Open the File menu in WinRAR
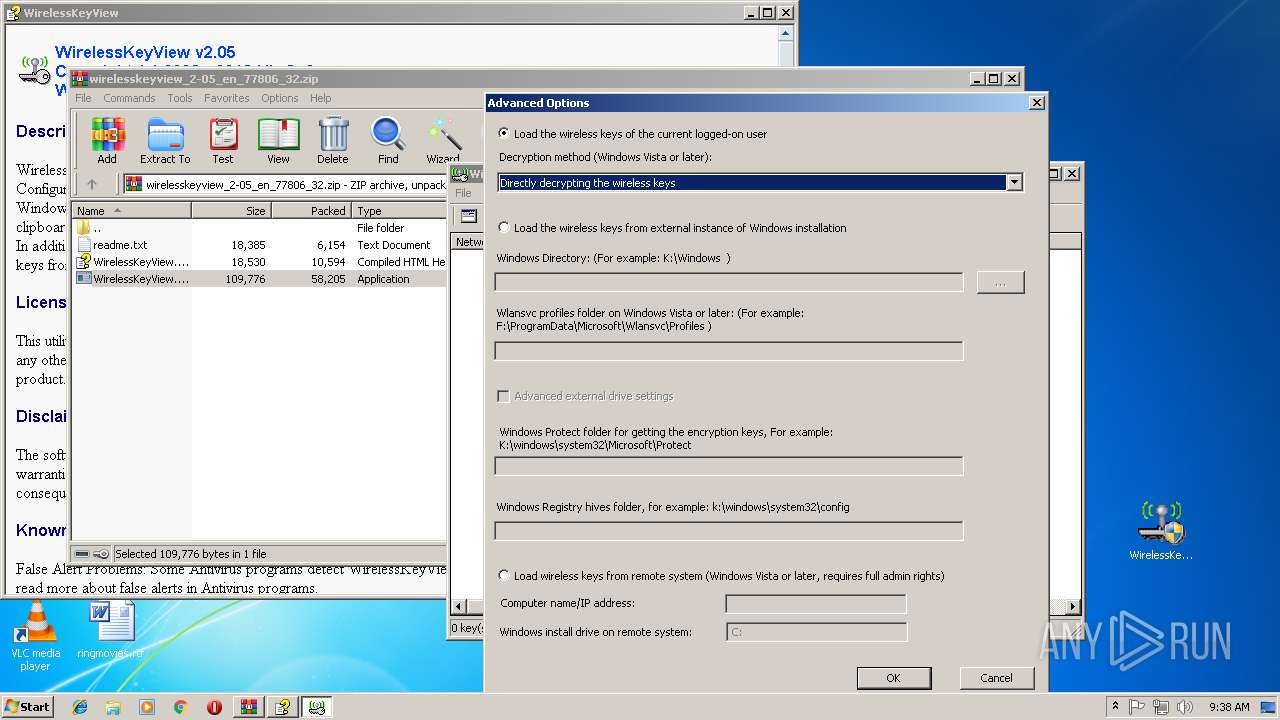Screen dimensions: 1280x720 [83, 98]
